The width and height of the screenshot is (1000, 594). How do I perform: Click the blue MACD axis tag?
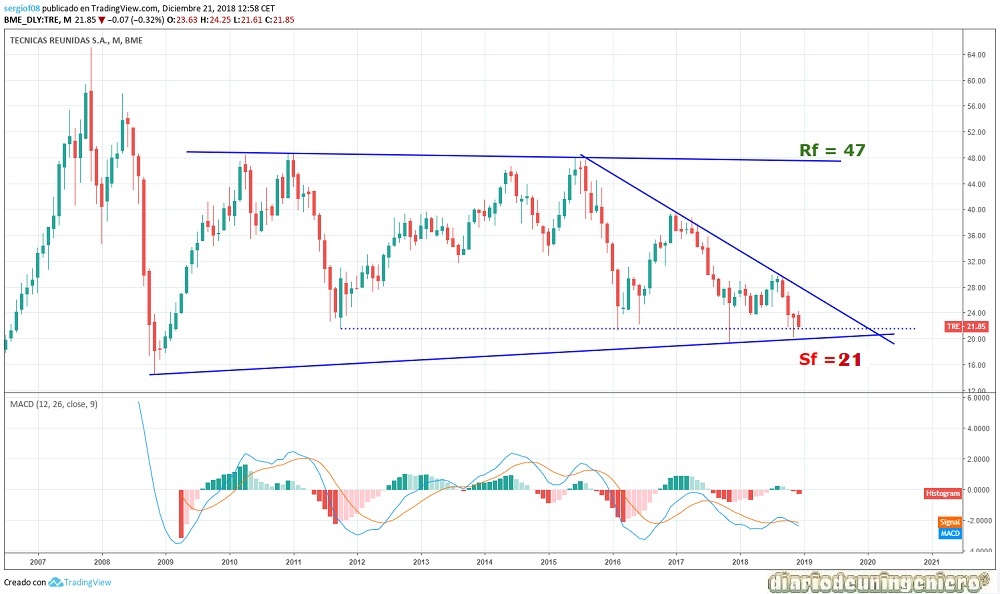(x=950, y=533)
